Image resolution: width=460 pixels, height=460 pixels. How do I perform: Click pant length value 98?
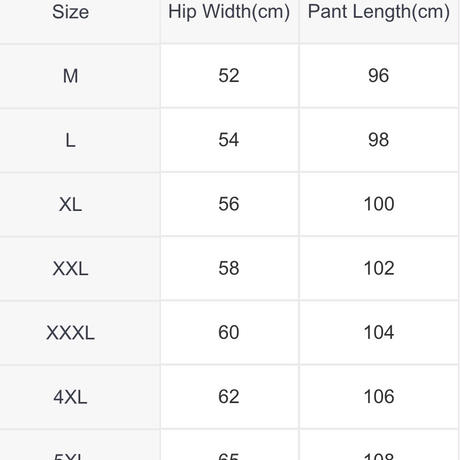coord(379,140)
